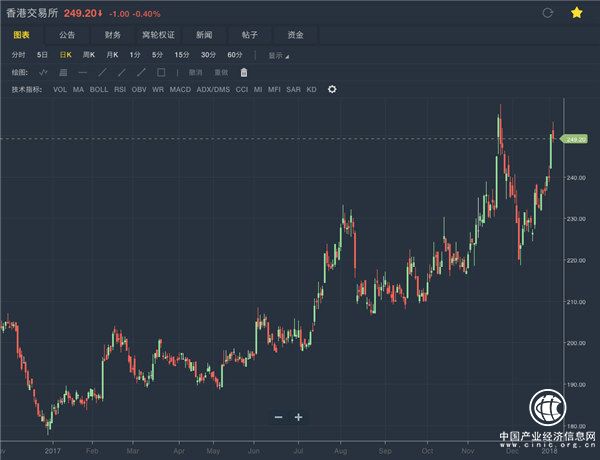
Task: Switch chart period to 周K
Action: 88,55
